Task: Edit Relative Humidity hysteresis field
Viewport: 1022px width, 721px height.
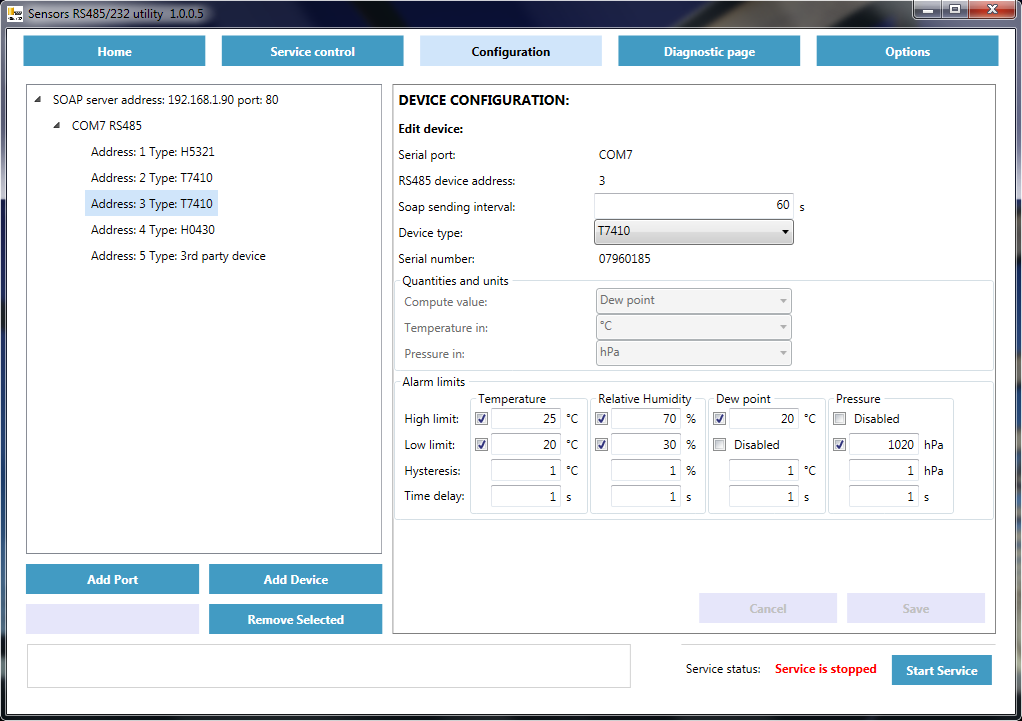Action: (645, 471)
